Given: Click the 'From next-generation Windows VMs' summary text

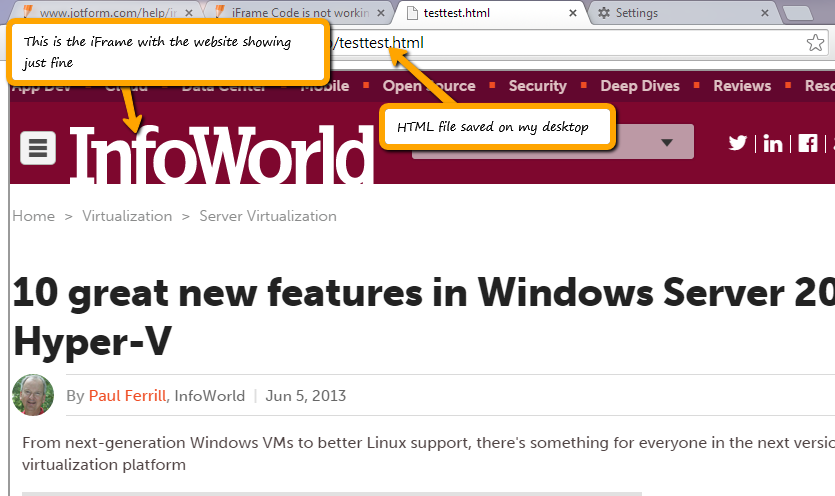Looking at the screenshot, I should click(429, 453).
